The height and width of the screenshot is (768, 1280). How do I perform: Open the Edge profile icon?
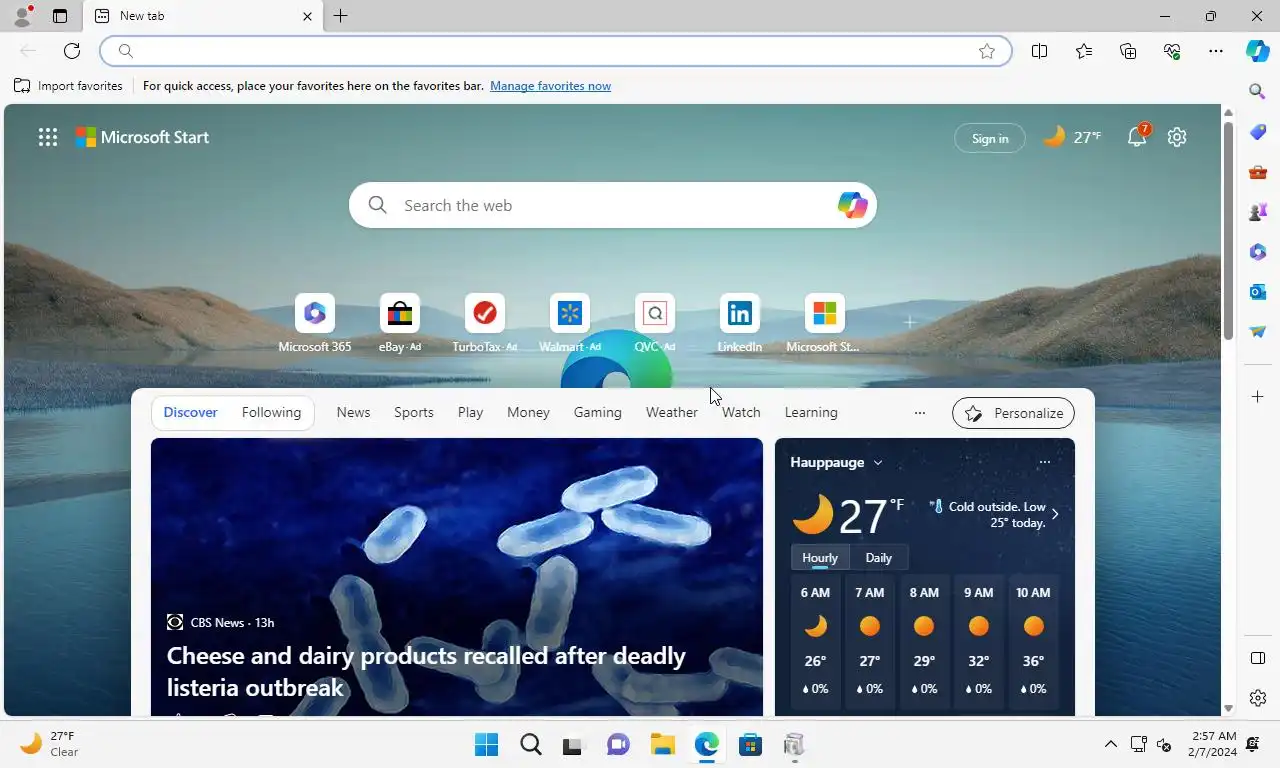[x=22, y=16]
